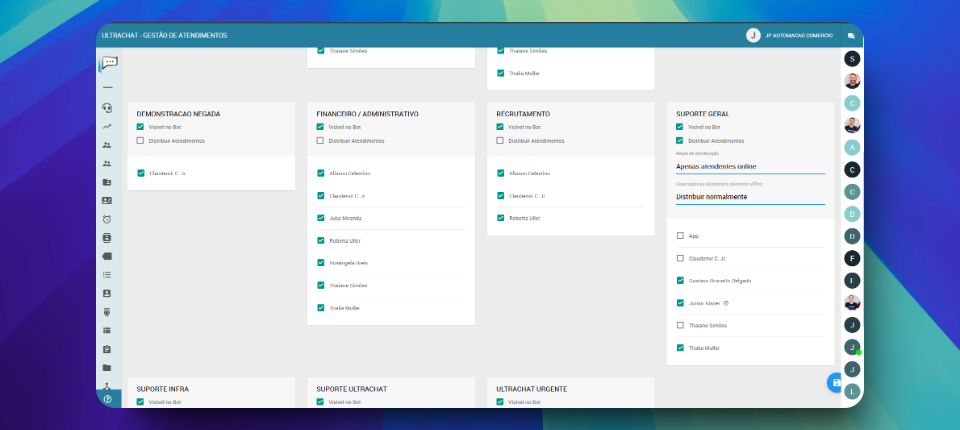The height and width of the screenshot is (430, 960).
Task: Uncheck Julia Miranda in Financeiro / Administrativo
Action: [x=320, y=218]
